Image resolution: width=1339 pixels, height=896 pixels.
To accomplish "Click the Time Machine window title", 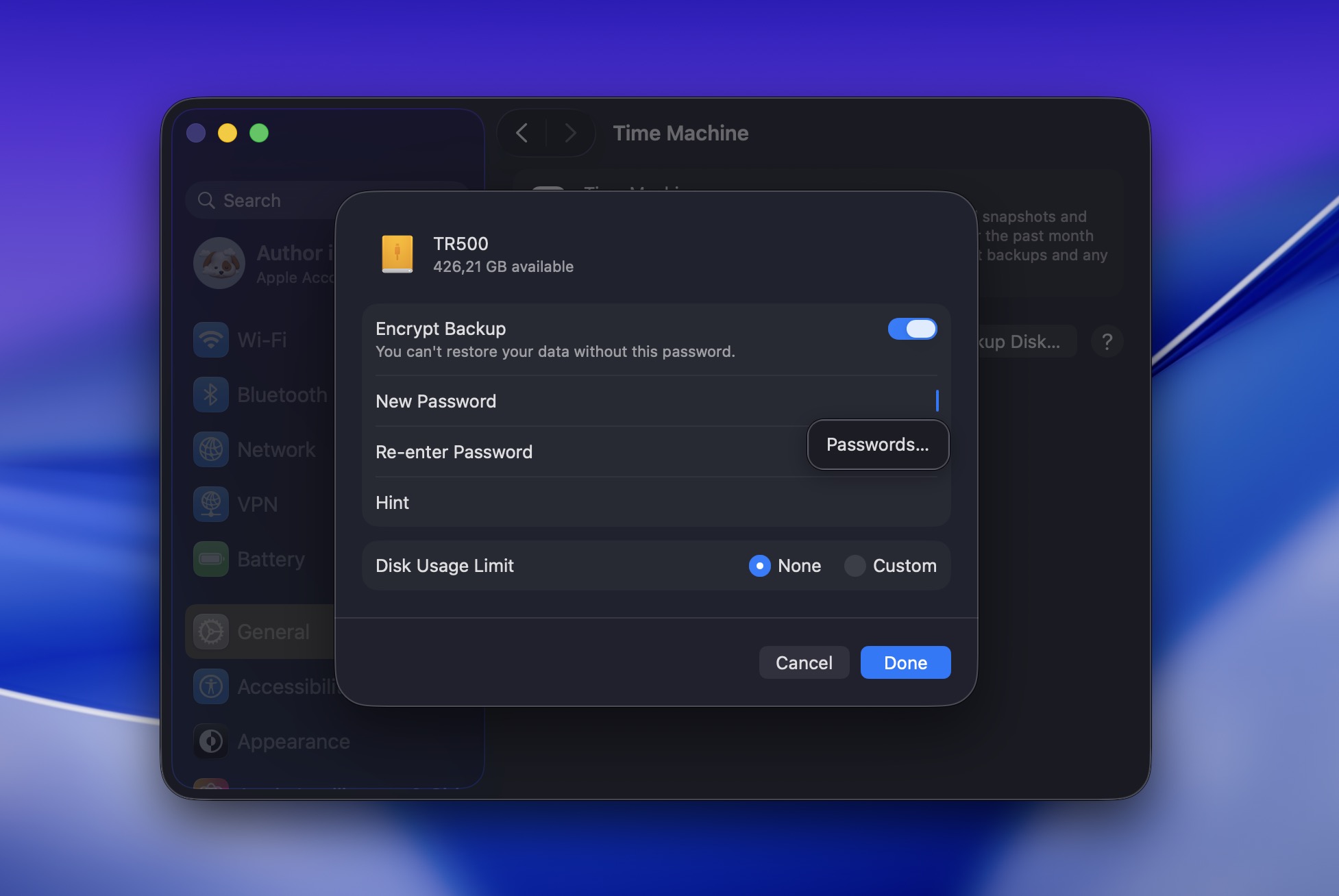I will point(680,133).
